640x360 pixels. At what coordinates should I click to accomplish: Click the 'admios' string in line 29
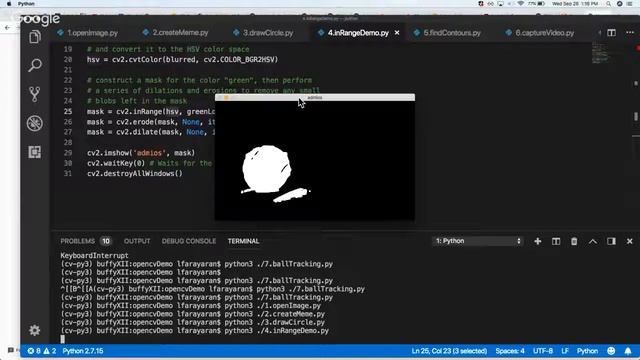tap(149, 153)
